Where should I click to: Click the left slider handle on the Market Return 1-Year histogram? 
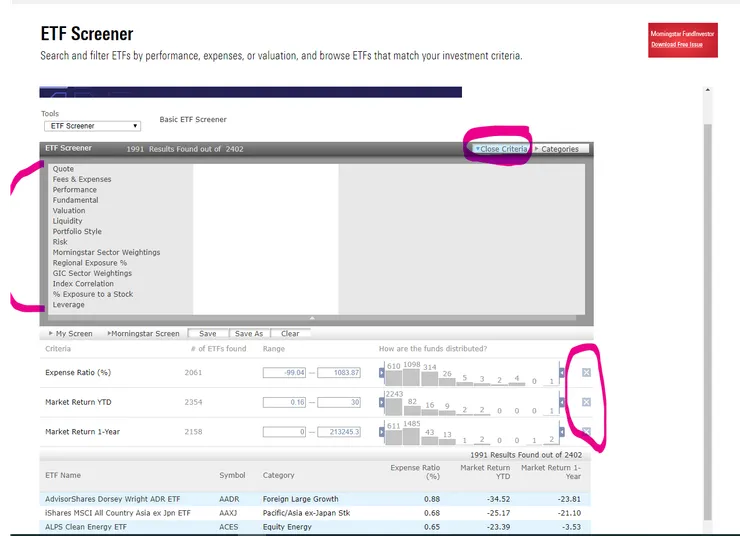381,432
